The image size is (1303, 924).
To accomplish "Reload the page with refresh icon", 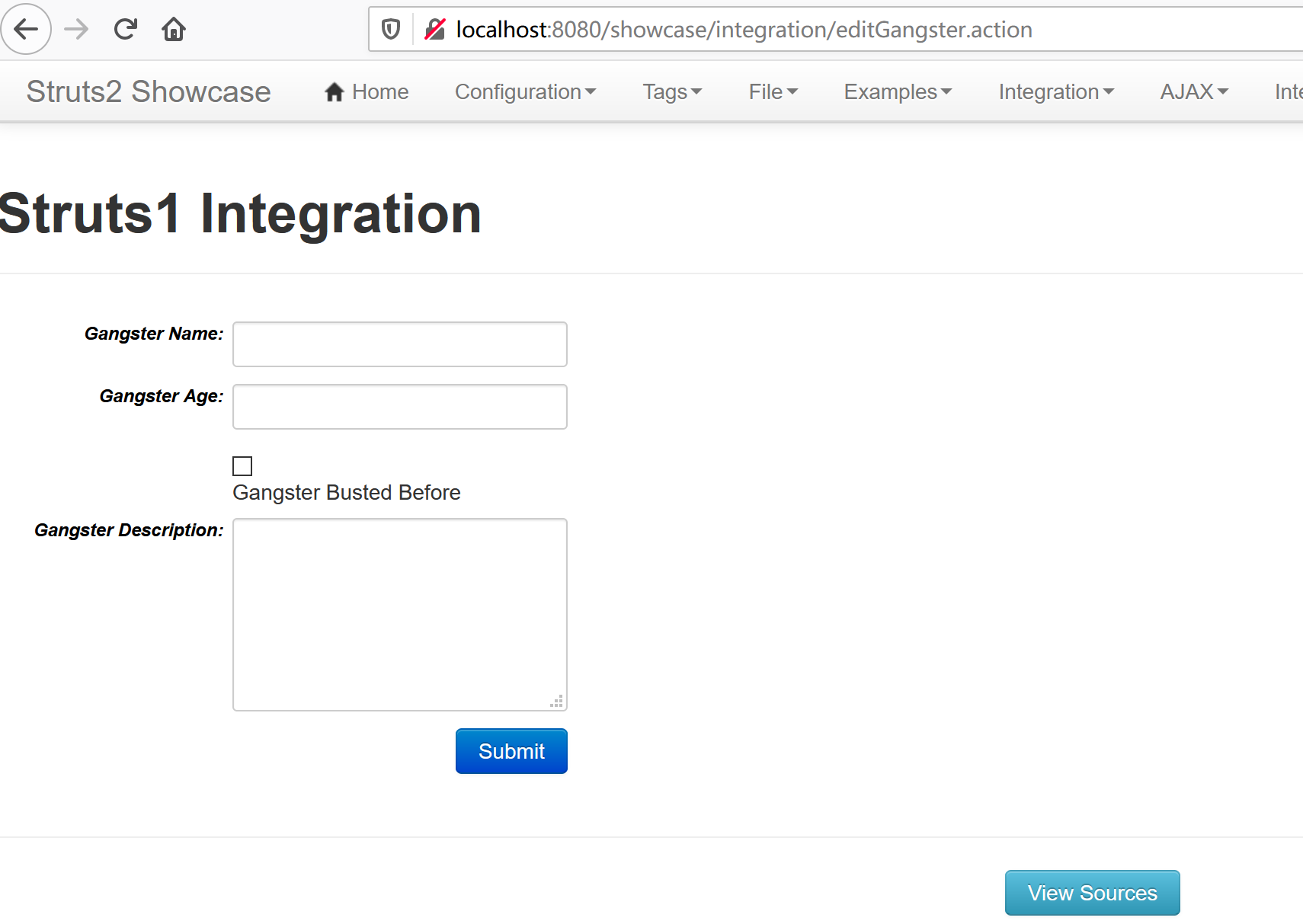I will (x=125, y=30).
